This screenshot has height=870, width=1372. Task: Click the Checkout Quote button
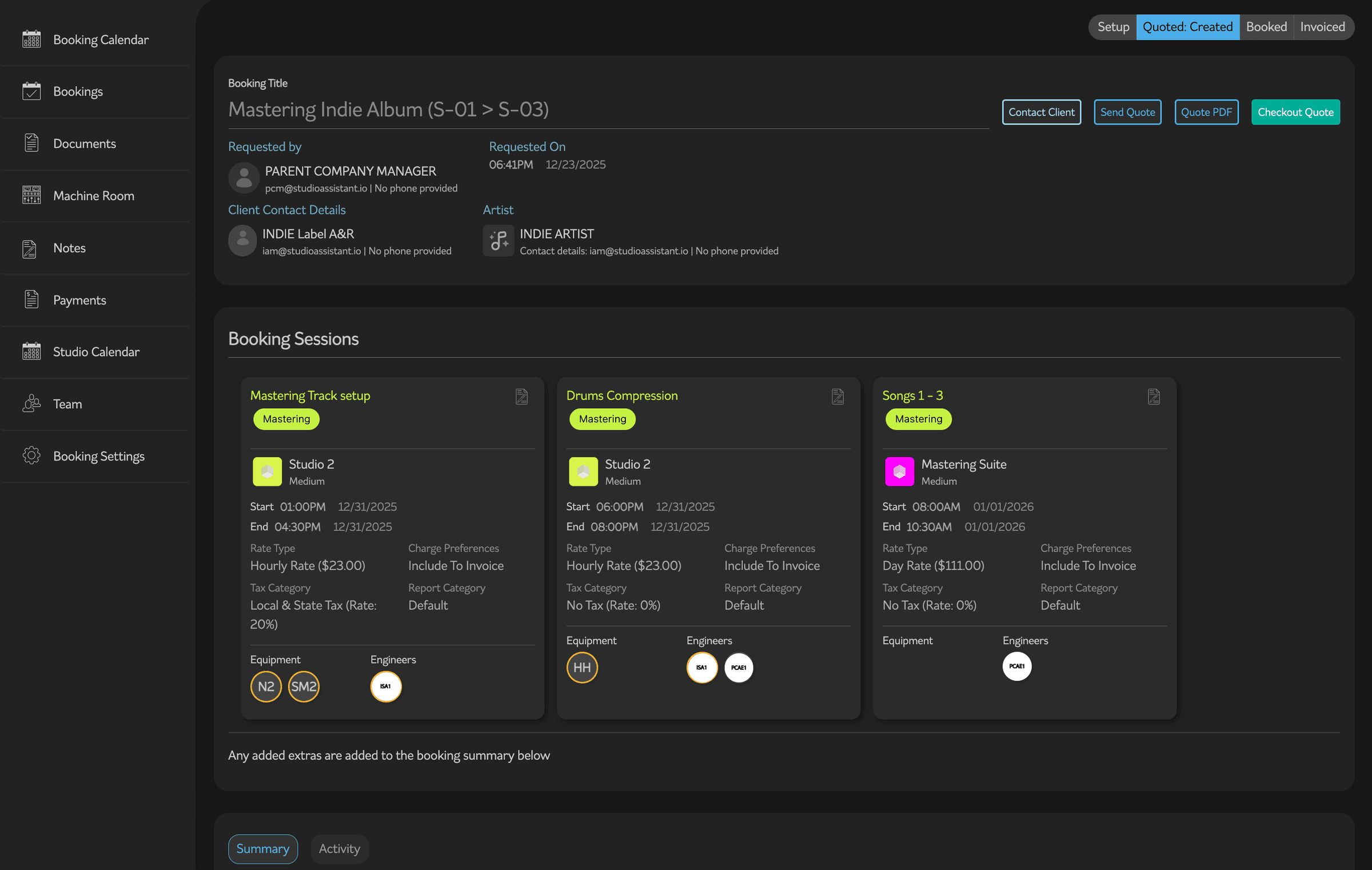click(x=1295, y=112)
